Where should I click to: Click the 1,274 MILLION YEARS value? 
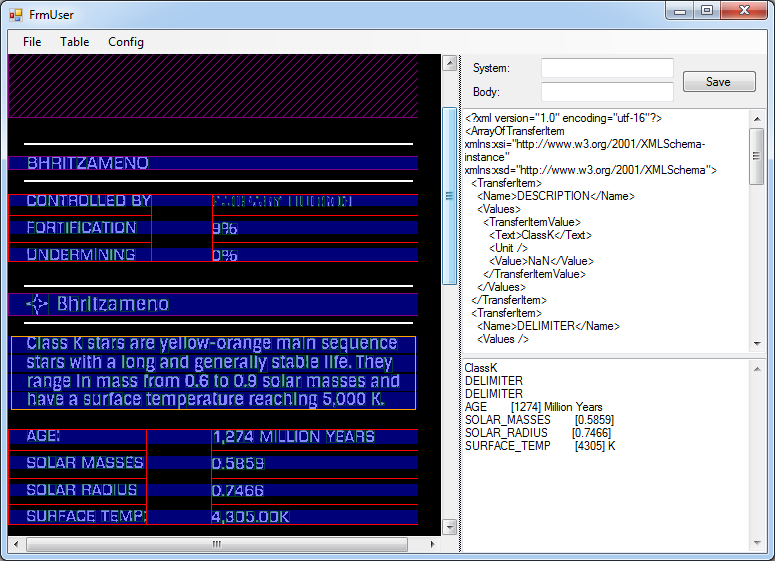[x=294, y=436]
